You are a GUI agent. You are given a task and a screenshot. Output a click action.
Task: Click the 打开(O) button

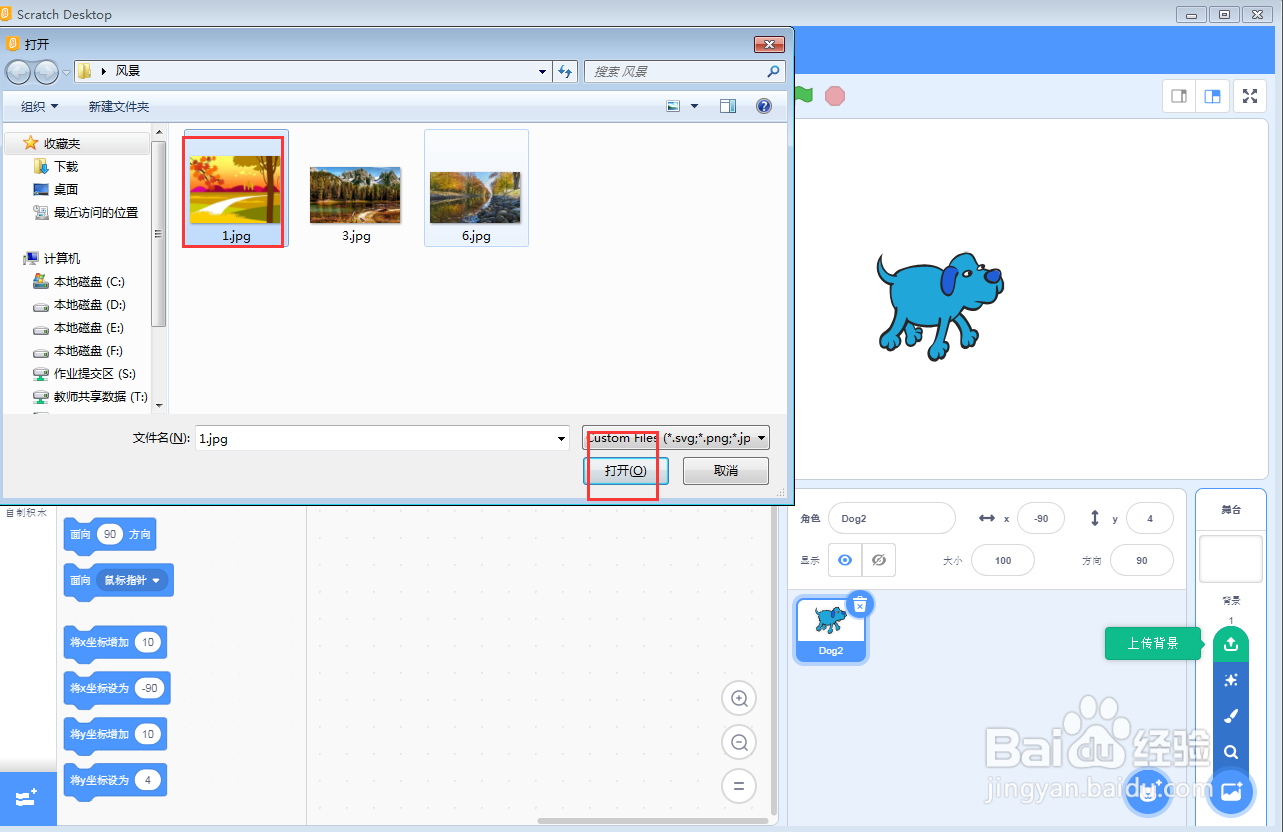click(x=625, y=471)
